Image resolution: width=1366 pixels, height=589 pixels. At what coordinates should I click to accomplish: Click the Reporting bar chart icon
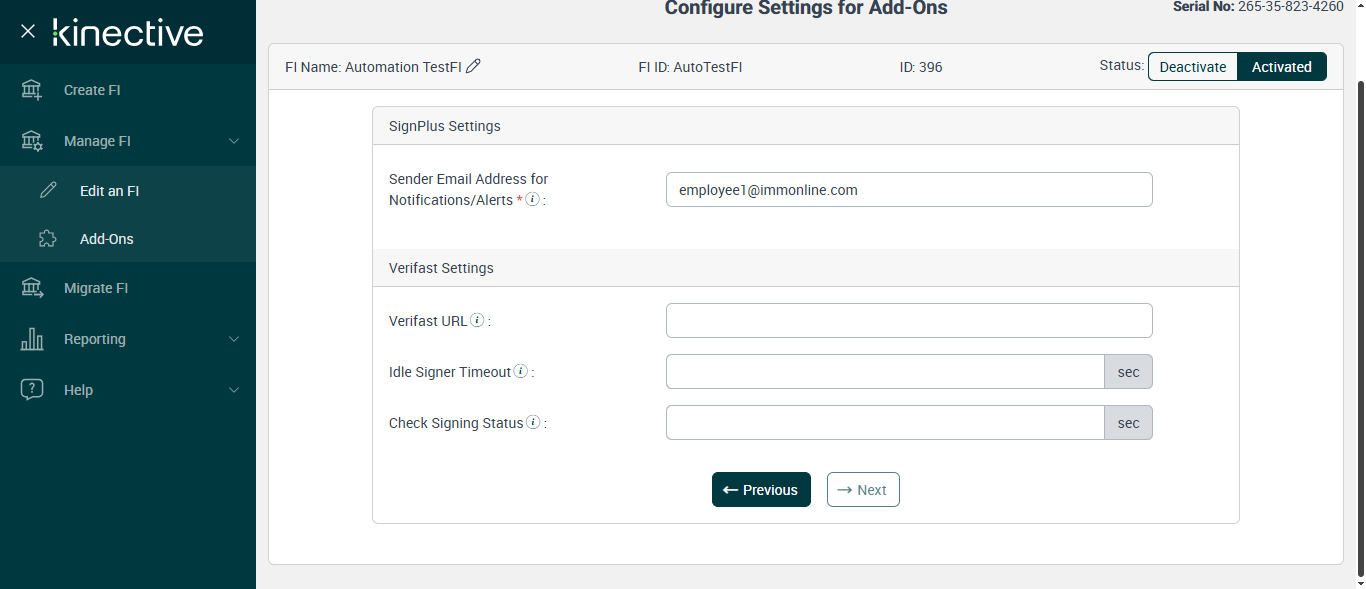pos(32,339)
